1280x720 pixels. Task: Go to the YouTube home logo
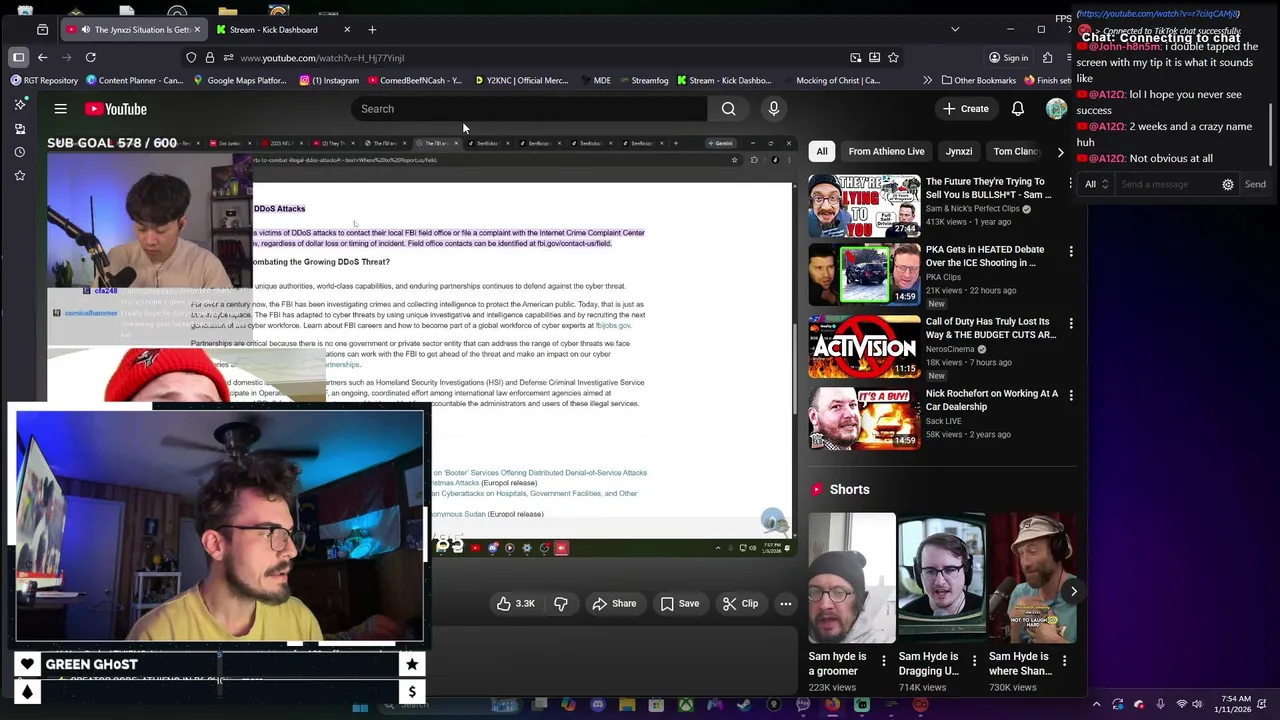(x=115, y=109)
